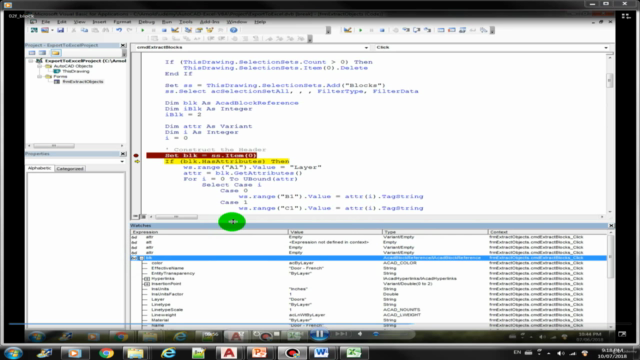Screen dimensions: 640x360
Task: Remove breakpoint dot beside Set blk line
Action: (136, 156)
